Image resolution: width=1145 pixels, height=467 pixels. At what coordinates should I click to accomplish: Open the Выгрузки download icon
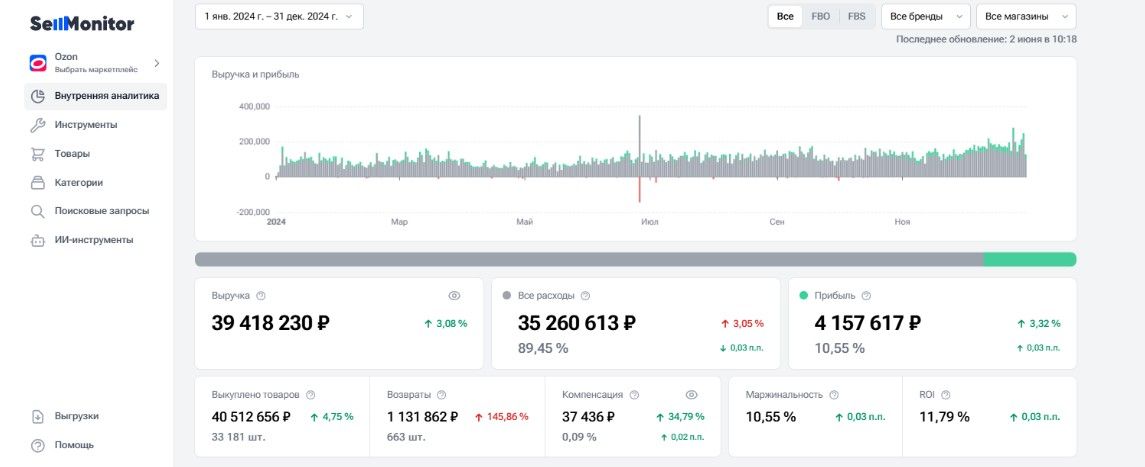[37, 417]
